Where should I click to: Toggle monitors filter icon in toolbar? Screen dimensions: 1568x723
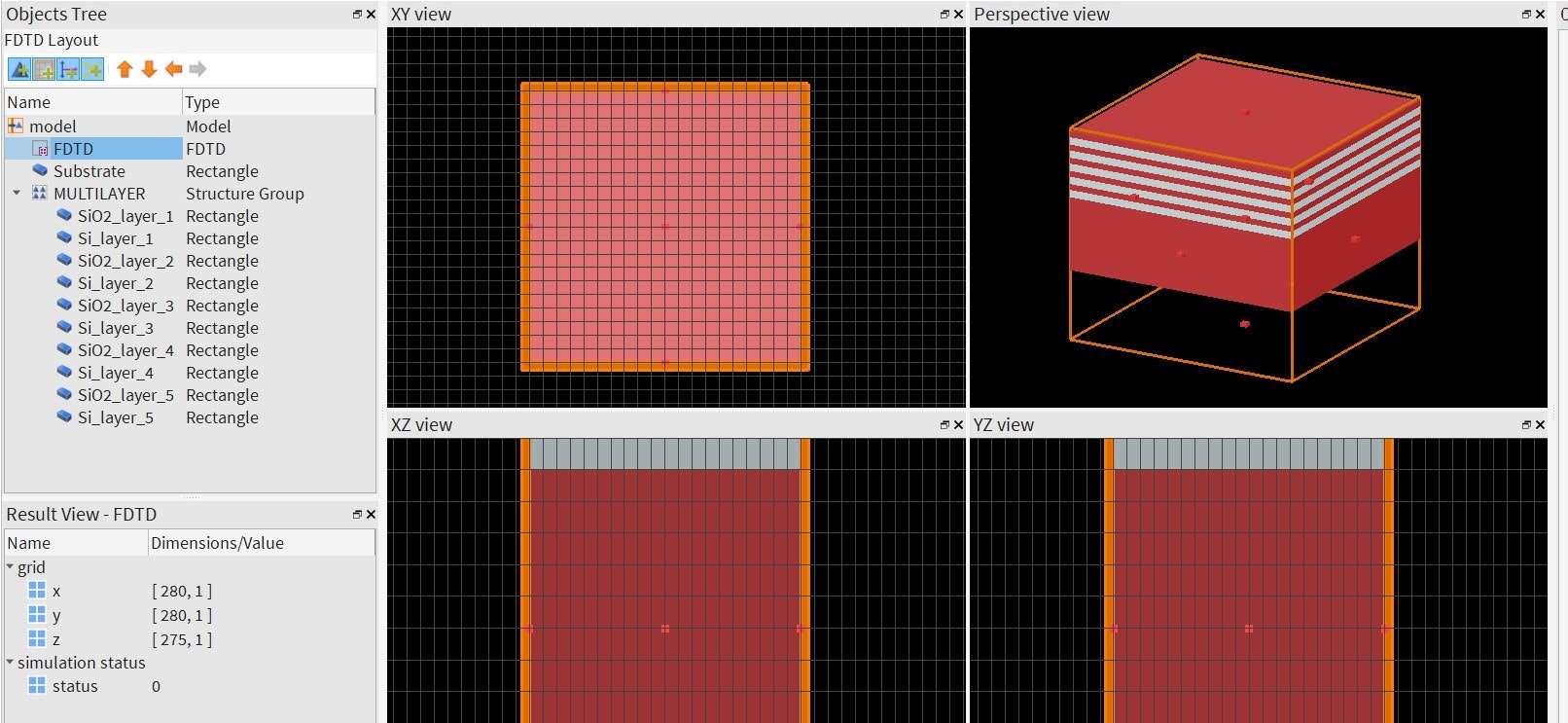(92, 69)
